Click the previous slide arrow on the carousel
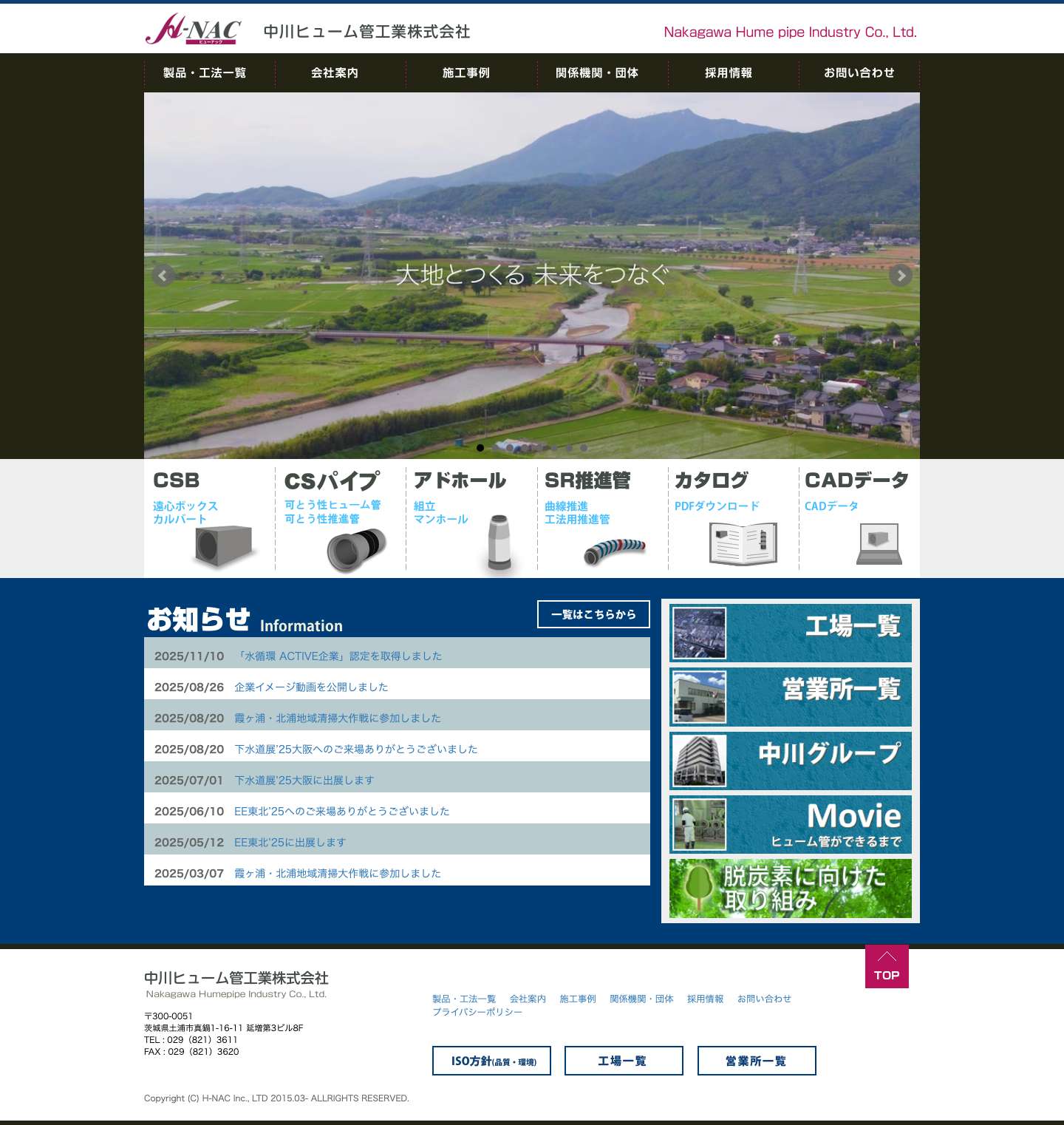Screen dimensions: 1064x1125 click(163, 276)
